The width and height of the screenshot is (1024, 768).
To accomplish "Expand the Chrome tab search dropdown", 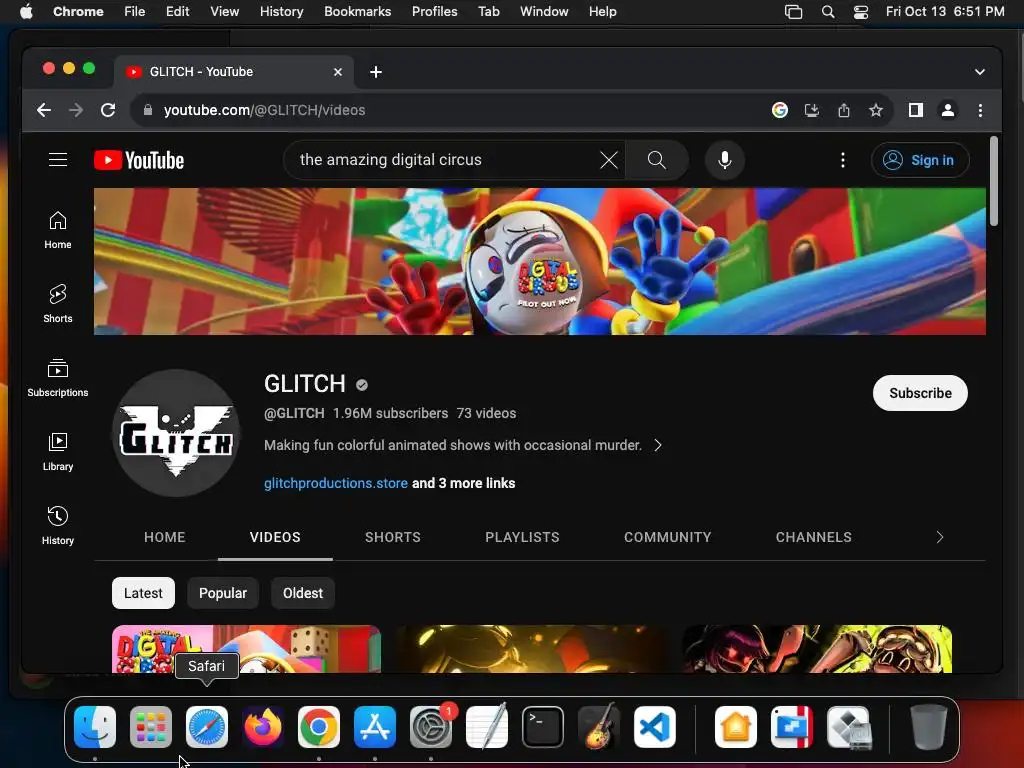I will [980, 72].
